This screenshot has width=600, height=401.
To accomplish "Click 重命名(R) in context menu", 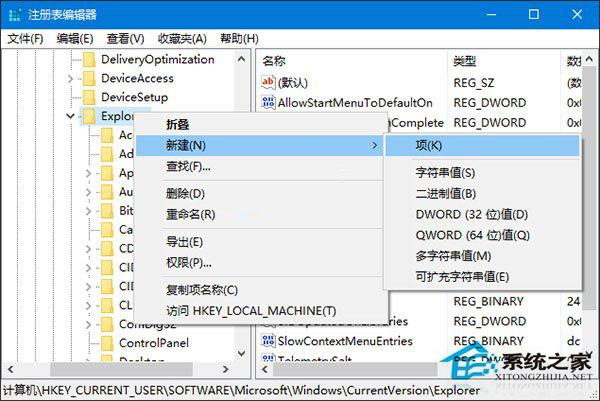I will point(259,214).
